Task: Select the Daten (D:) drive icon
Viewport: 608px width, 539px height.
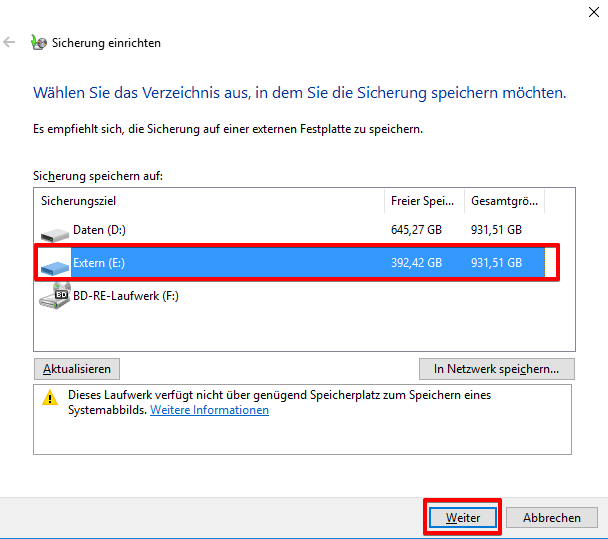Action: coord(55,234)
